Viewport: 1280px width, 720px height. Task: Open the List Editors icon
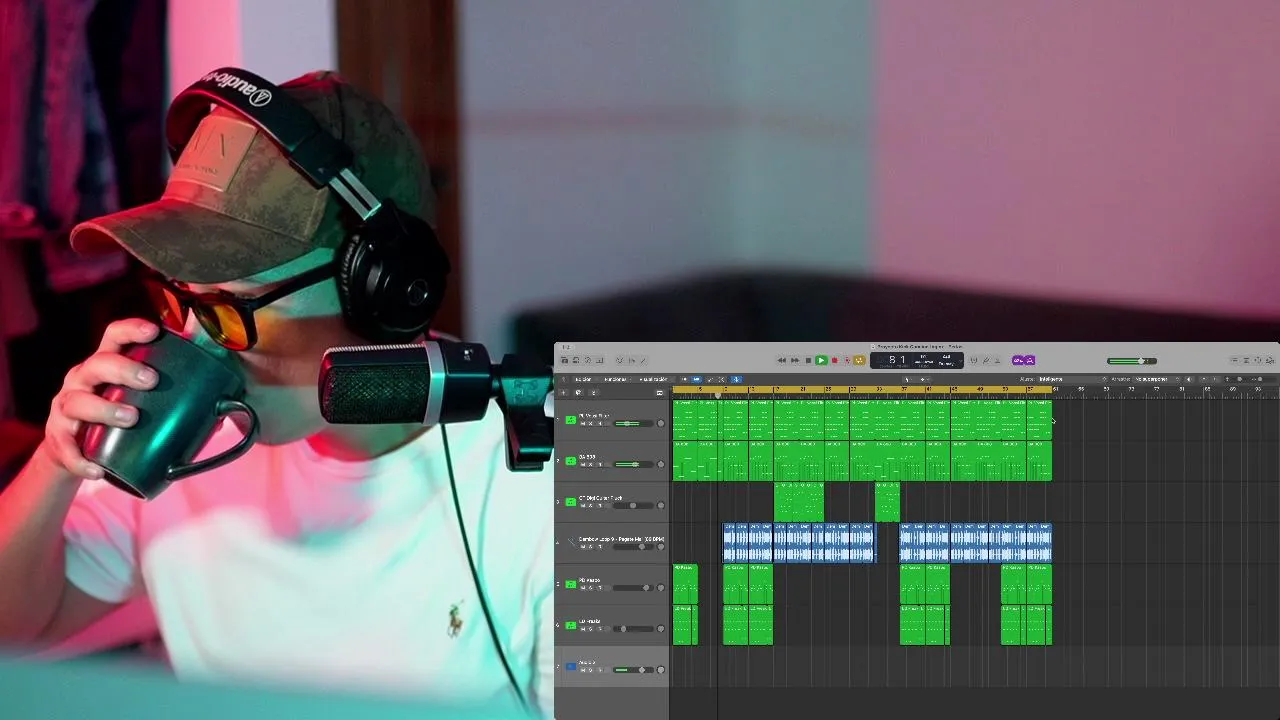click(1236, 360)
